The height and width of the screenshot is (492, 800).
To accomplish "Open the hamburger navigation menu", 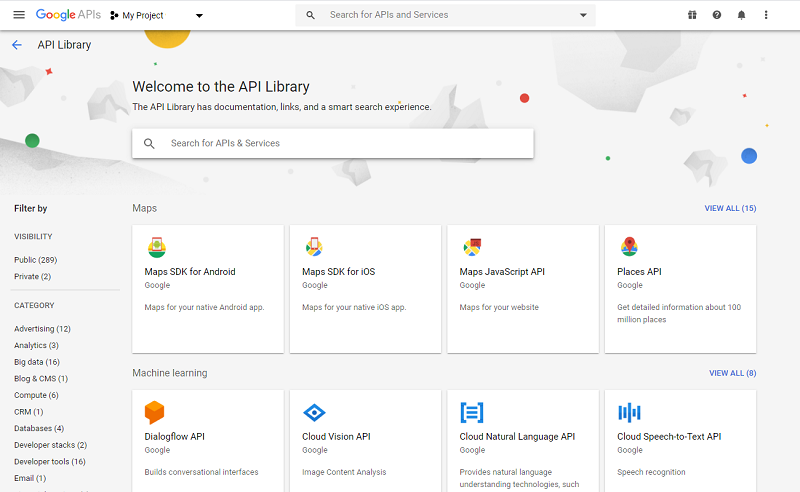I will pos(19,15).
